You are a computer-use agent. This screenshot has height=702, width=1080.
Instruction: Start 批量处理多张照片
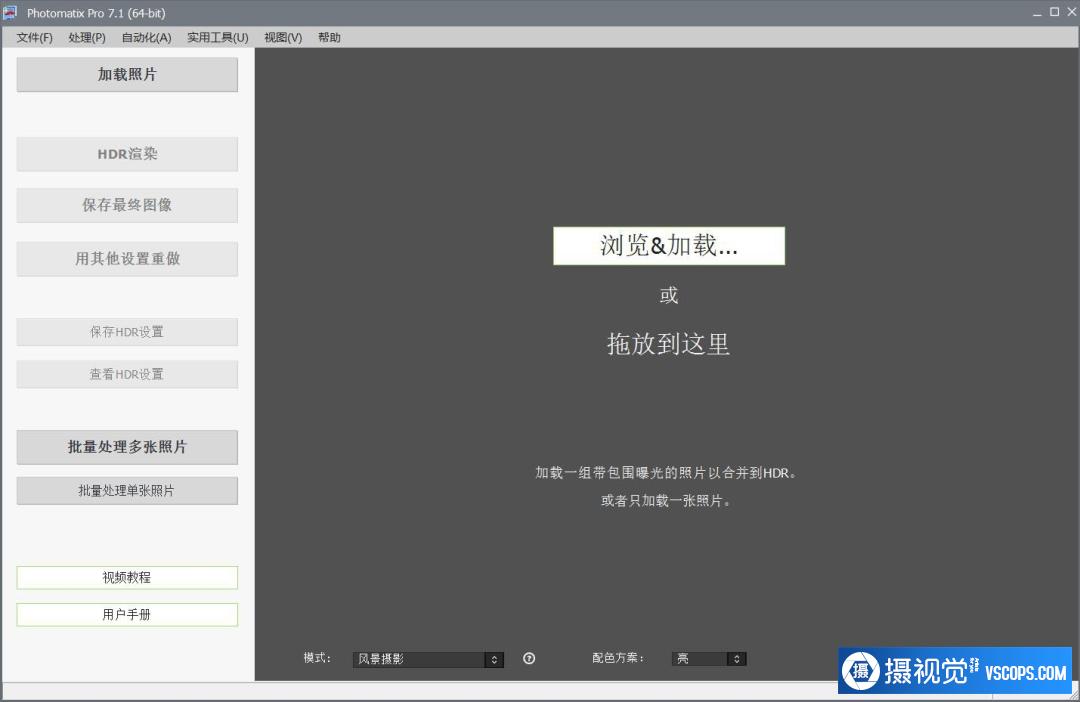[127, 447]
